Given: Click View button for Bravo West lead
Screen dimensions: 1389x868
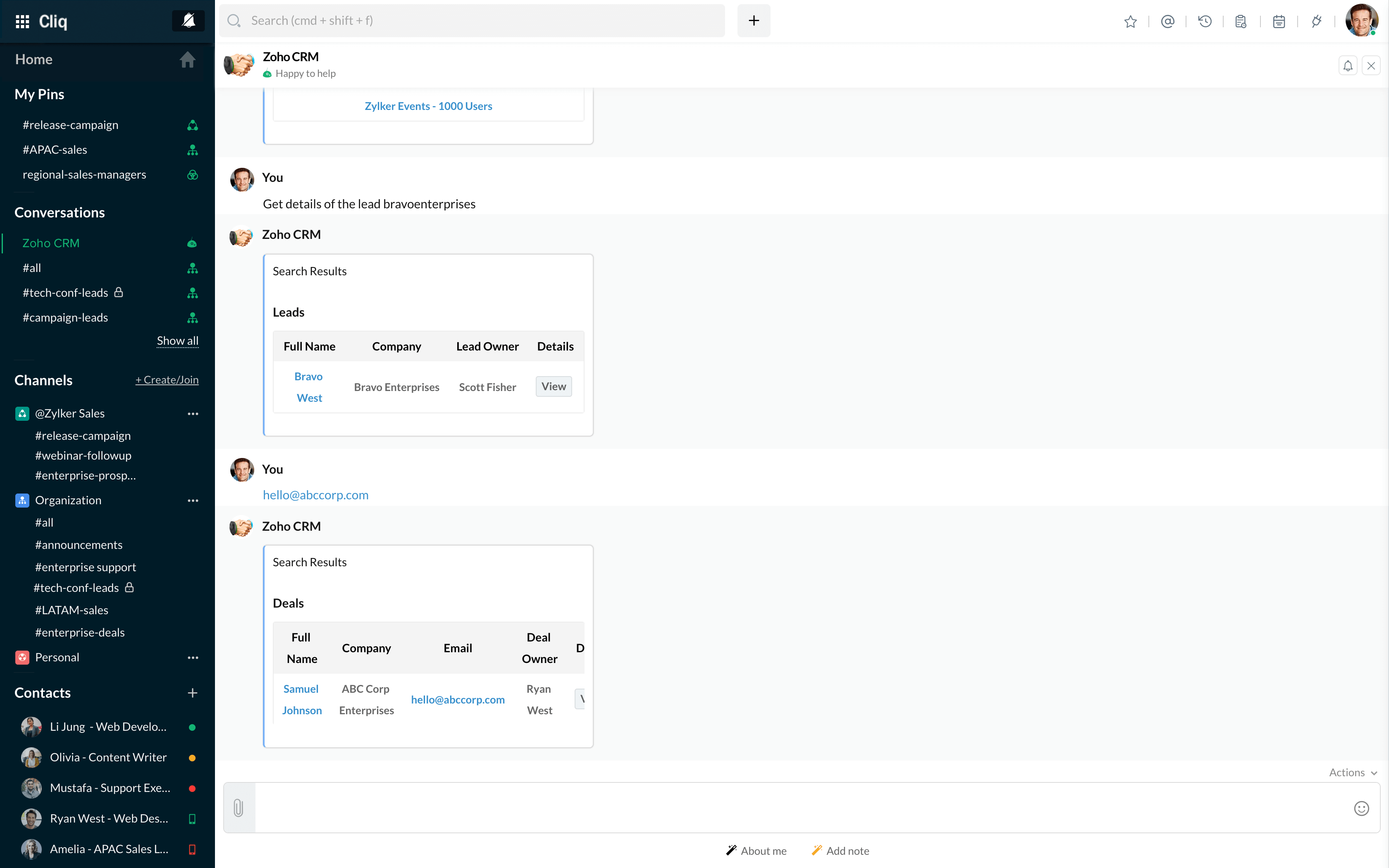Looking at the screenshot, I should tap(554, 386).
